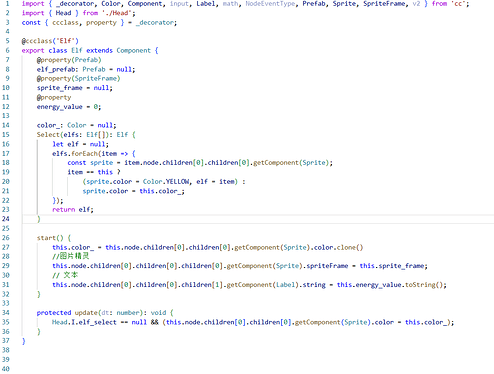Viewport: 494px width, 374px height.
Task: Click the 'return elf;' statement
Action: [73, 209]
